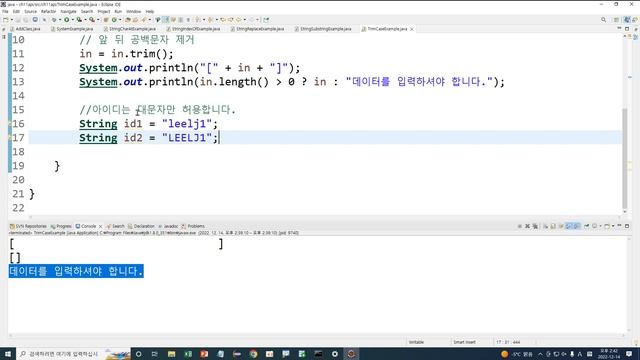
Task: Run the program with green Run icon
Action: pos(67,20)
